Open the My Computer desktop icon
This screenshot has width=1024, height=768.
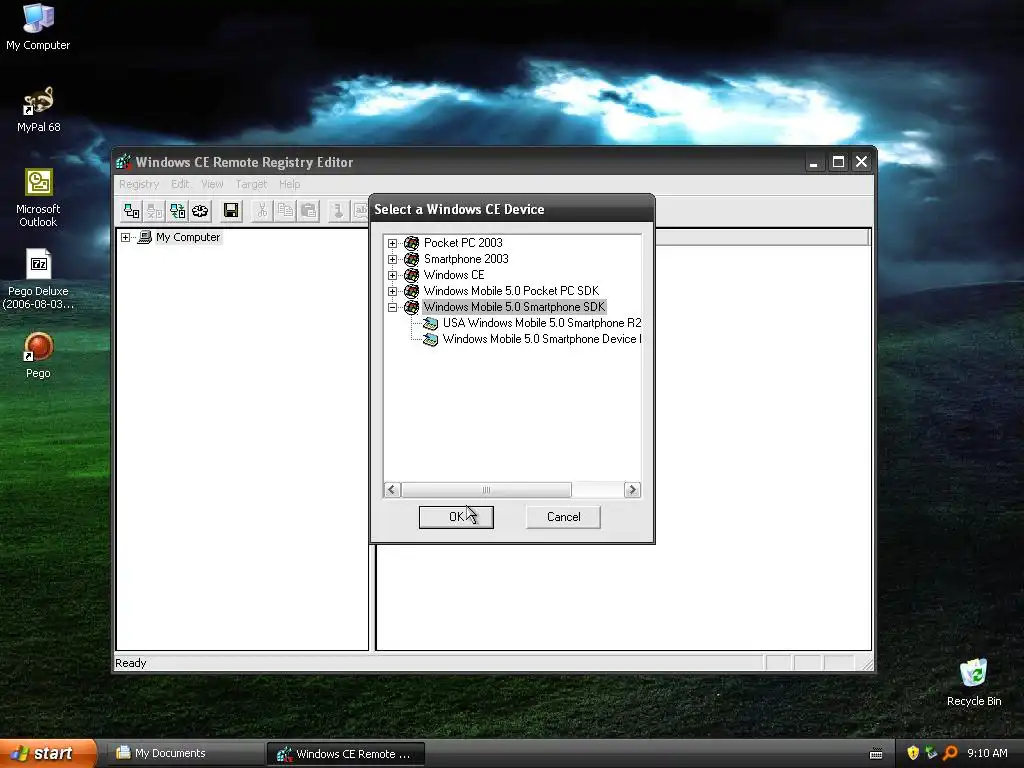click(38, 18)
